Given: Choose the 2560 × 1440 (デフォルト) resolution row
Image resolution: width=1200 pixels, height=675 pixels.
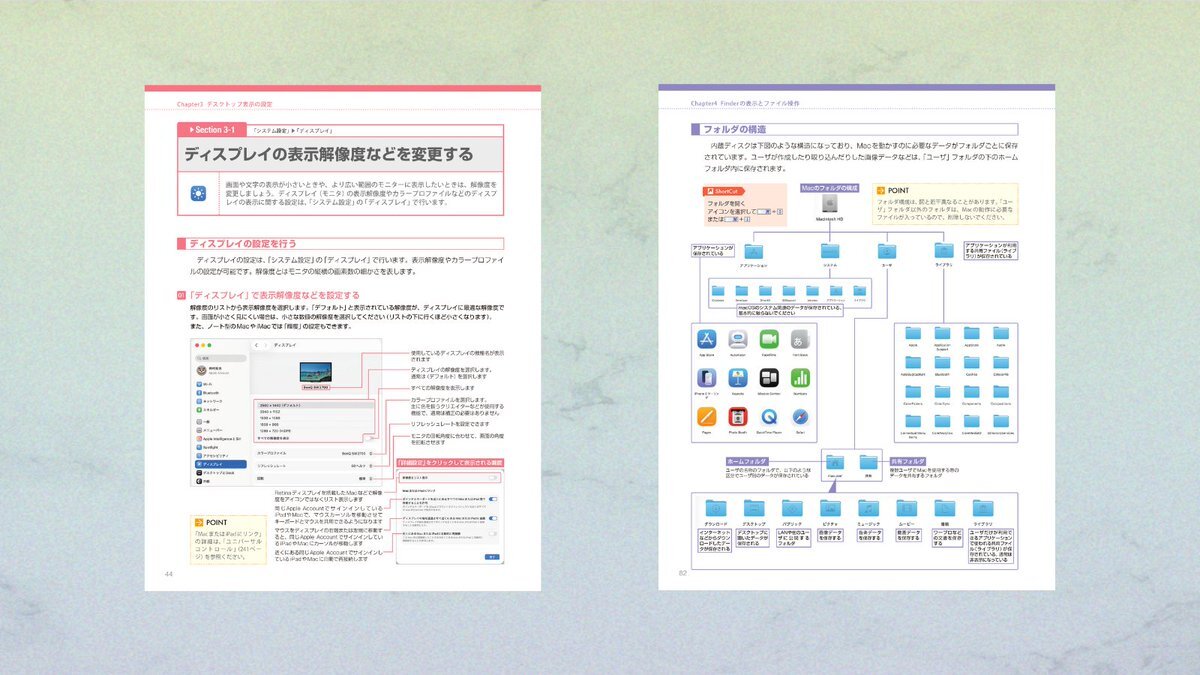Looking at the screenshot, I should click(316, 404).
